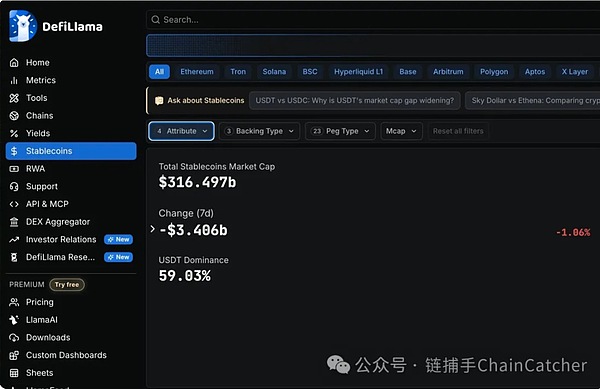Click the $316.497b market cap value
This screenshot has width=600, height=389.
point(197,182)
